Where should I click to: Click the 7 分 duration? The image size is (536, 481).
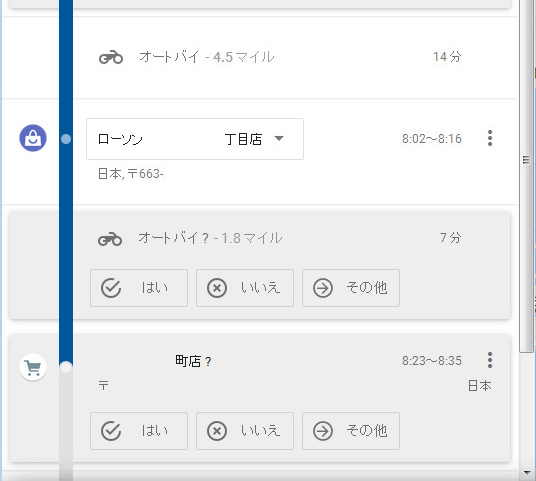pos(451,238)
